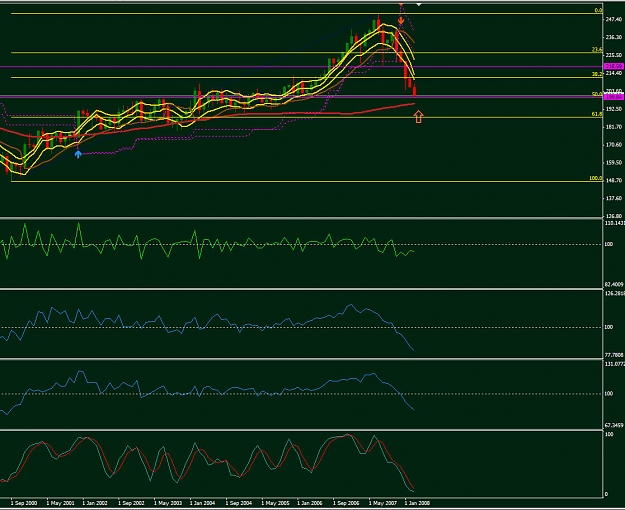Click the Fibonacci 0.0 level label
The image size is (625, 510).
[x=598, y=10]
